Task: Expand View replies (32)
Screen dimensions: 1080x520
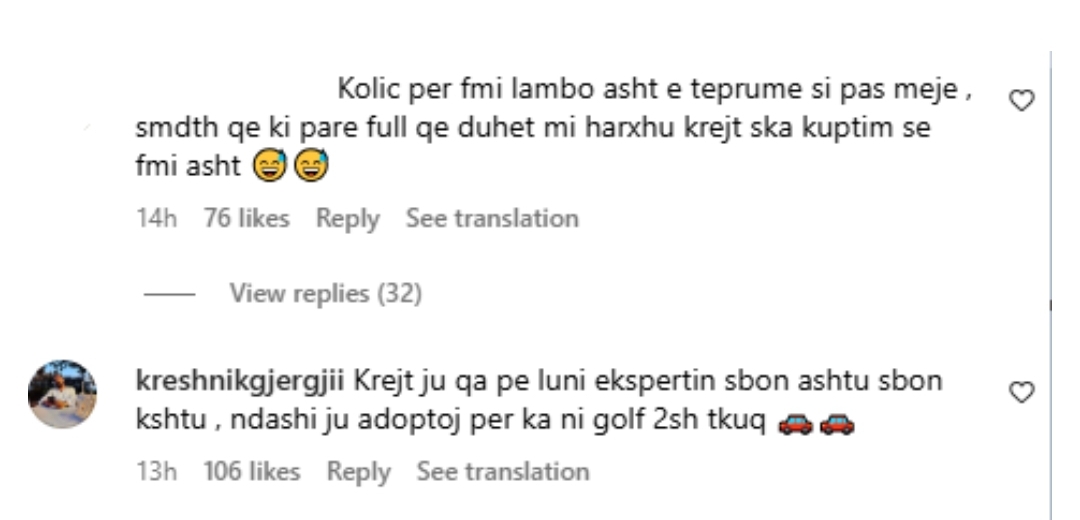Action: coord(325,293)
